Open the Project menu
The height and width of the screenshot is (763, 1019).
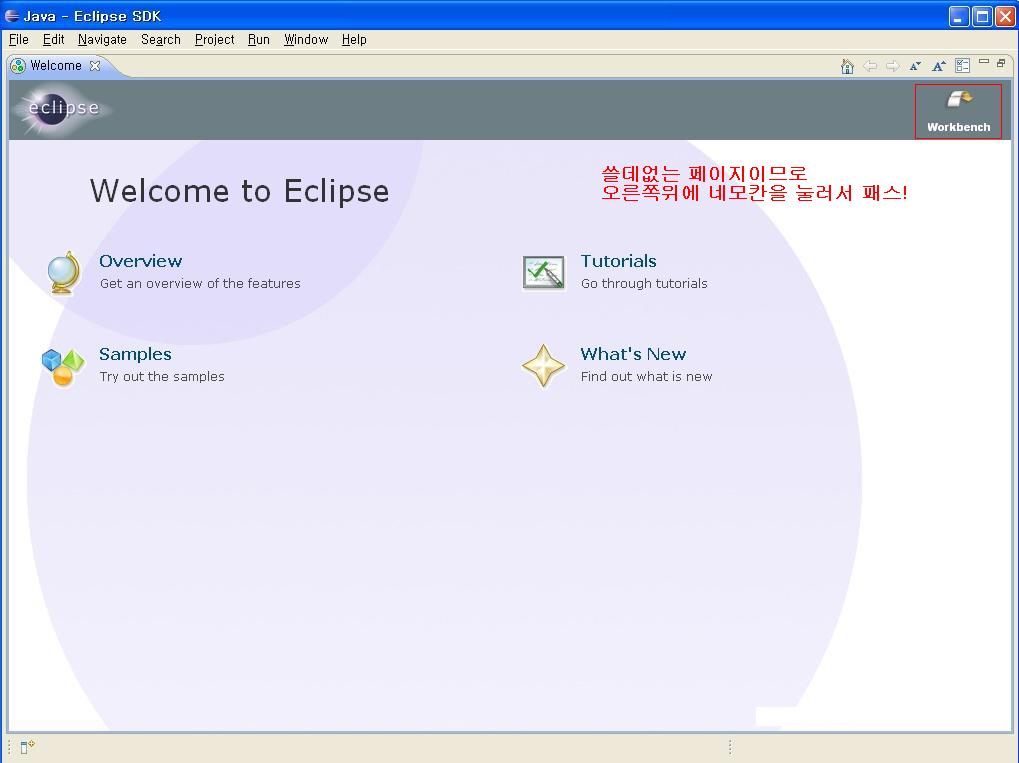point(214,40)
